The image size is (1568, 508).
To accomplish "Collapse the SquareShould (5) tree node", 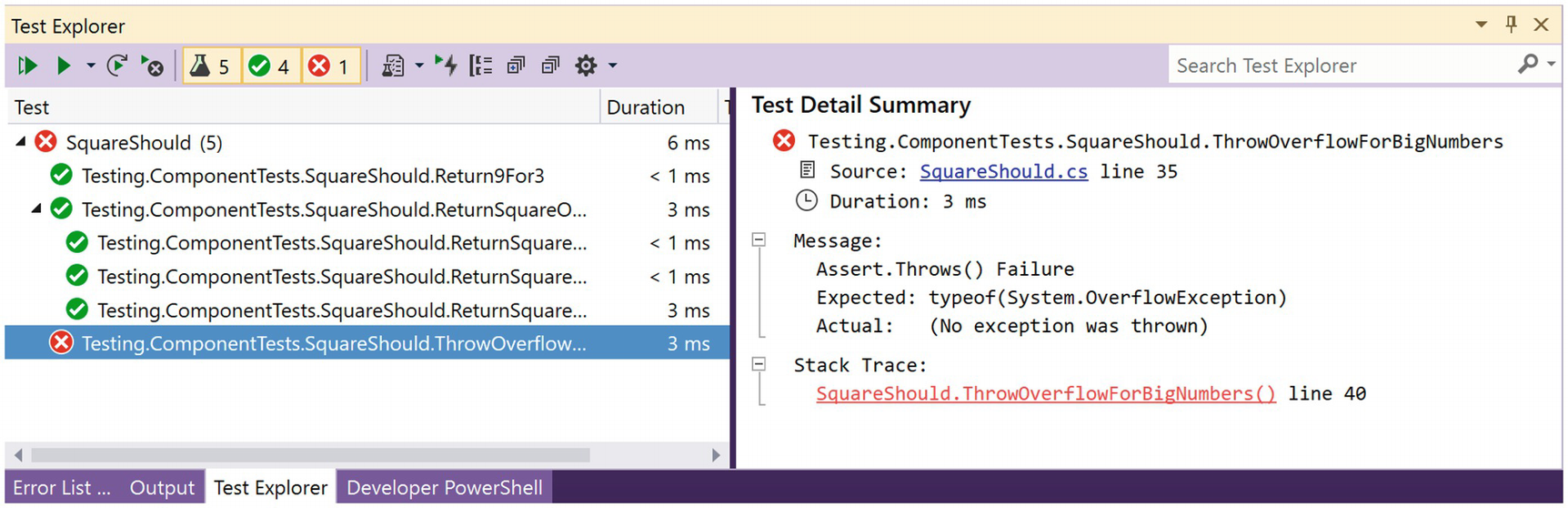I will click(21, 142).
